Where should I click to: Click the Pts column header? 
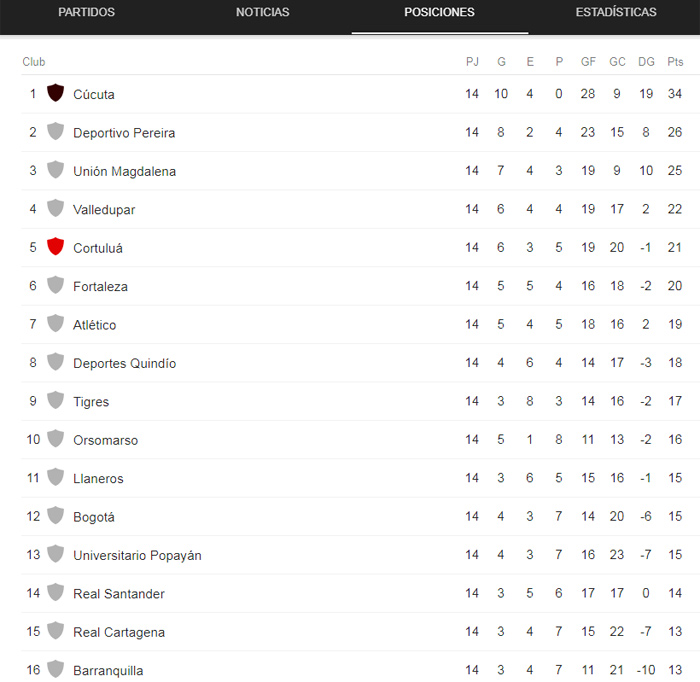pos(675,62)
